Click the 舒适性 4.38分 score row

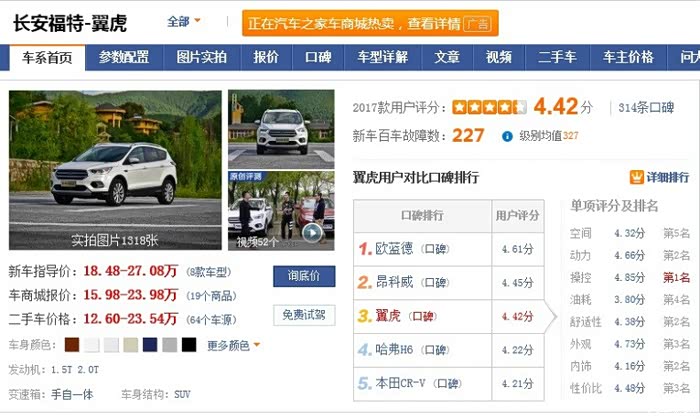coord(630,322)
